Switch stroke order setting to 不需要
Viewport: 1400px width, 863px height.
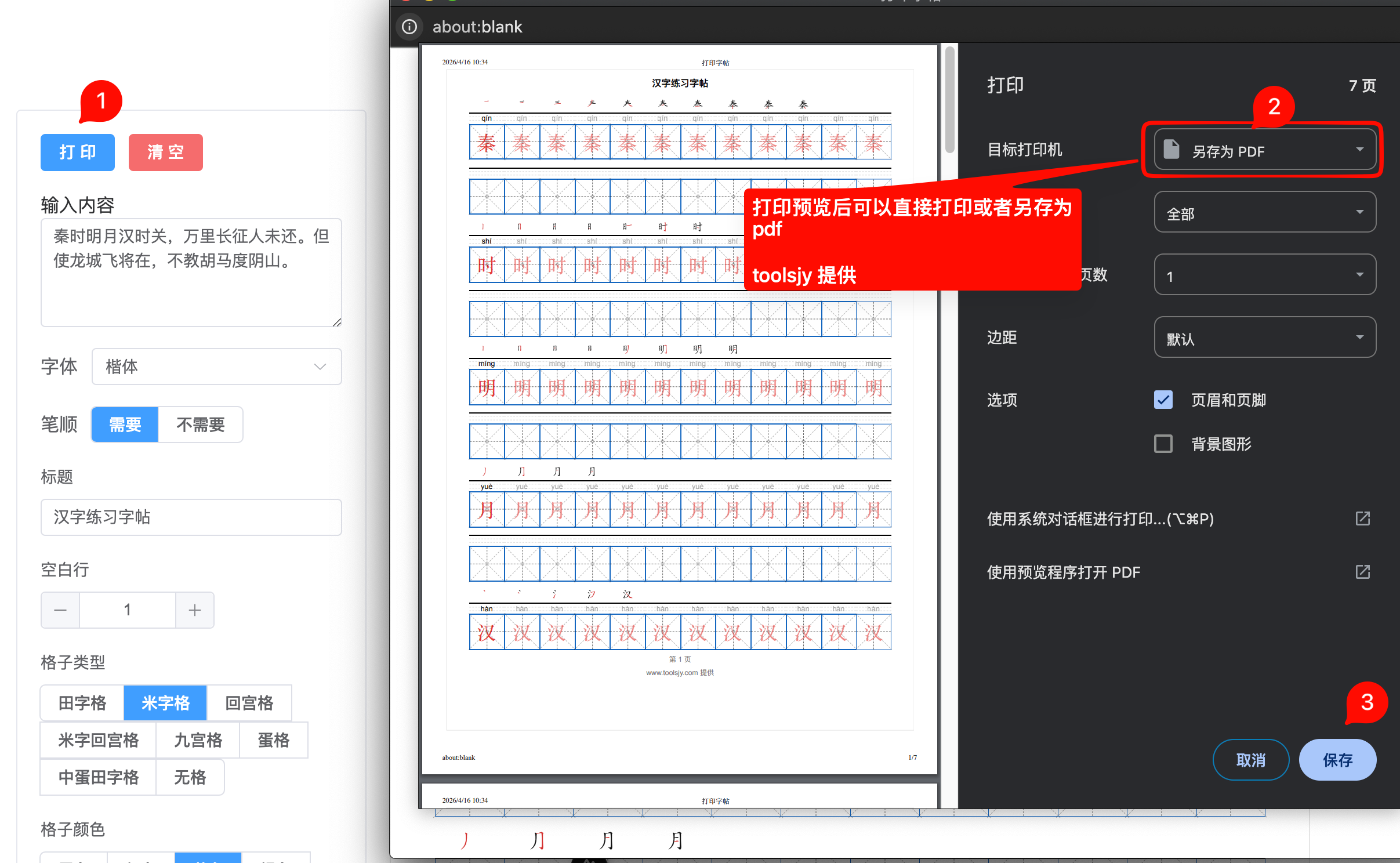pos(201,425)
